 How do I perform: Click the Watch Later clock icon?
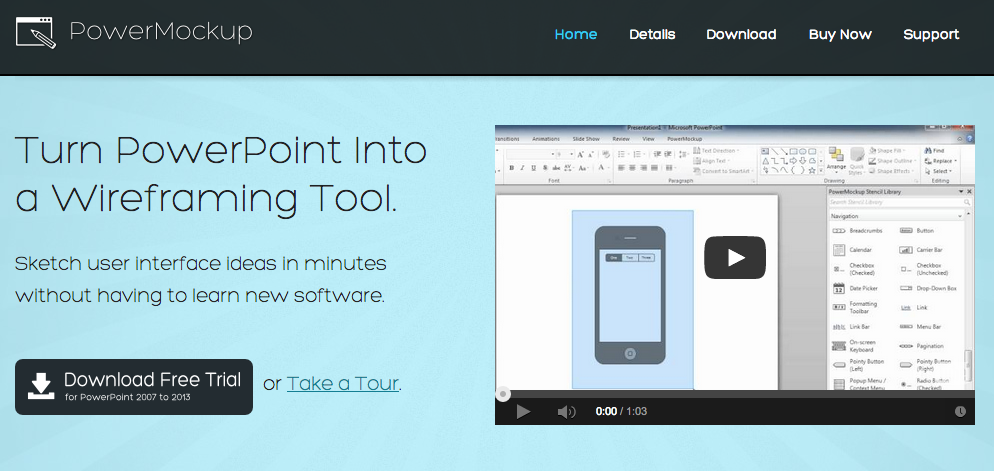click(x=960, y=411)
